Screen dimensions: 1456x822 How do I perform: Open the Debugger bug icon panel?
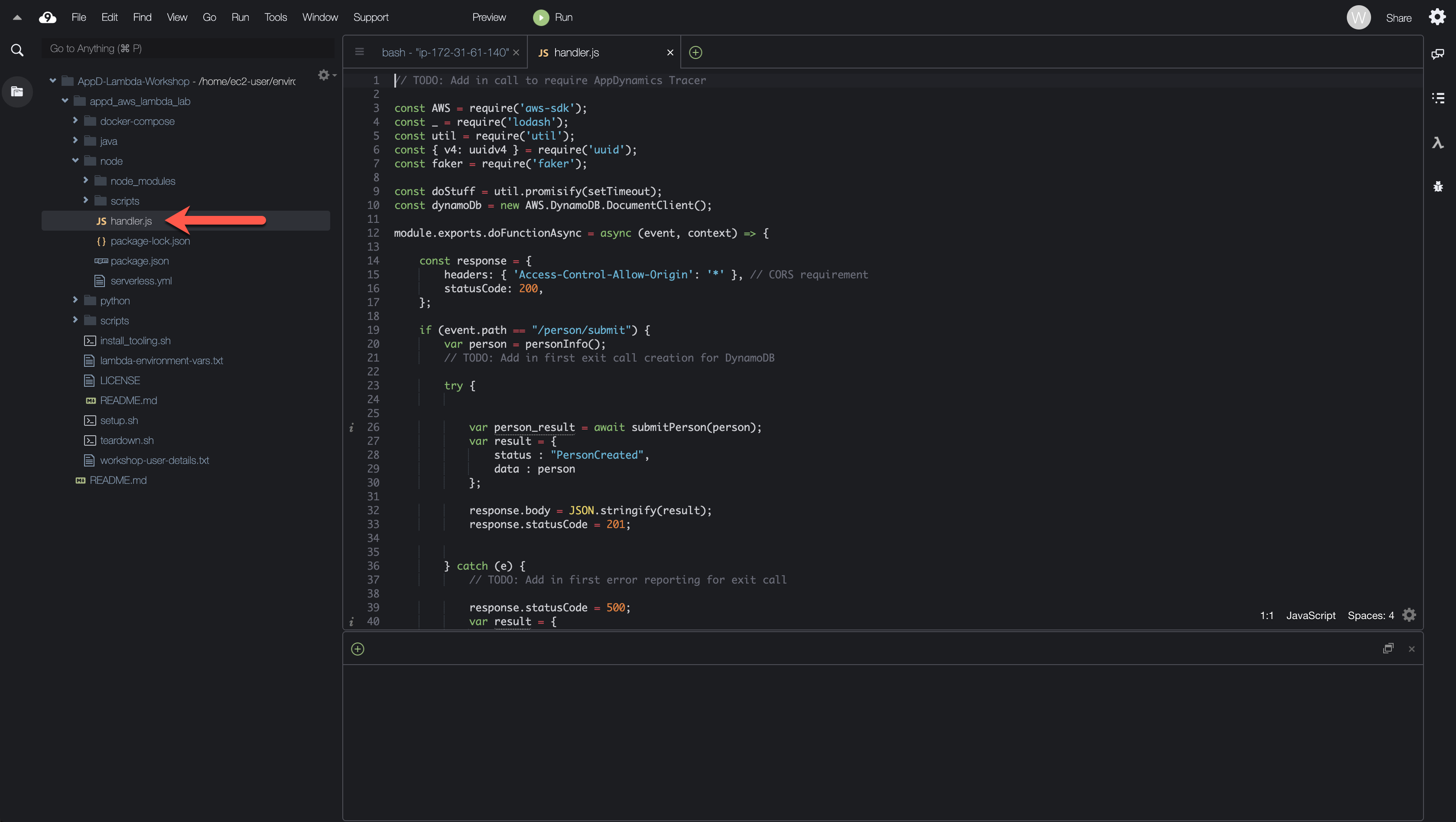(x=1438, y=186)
